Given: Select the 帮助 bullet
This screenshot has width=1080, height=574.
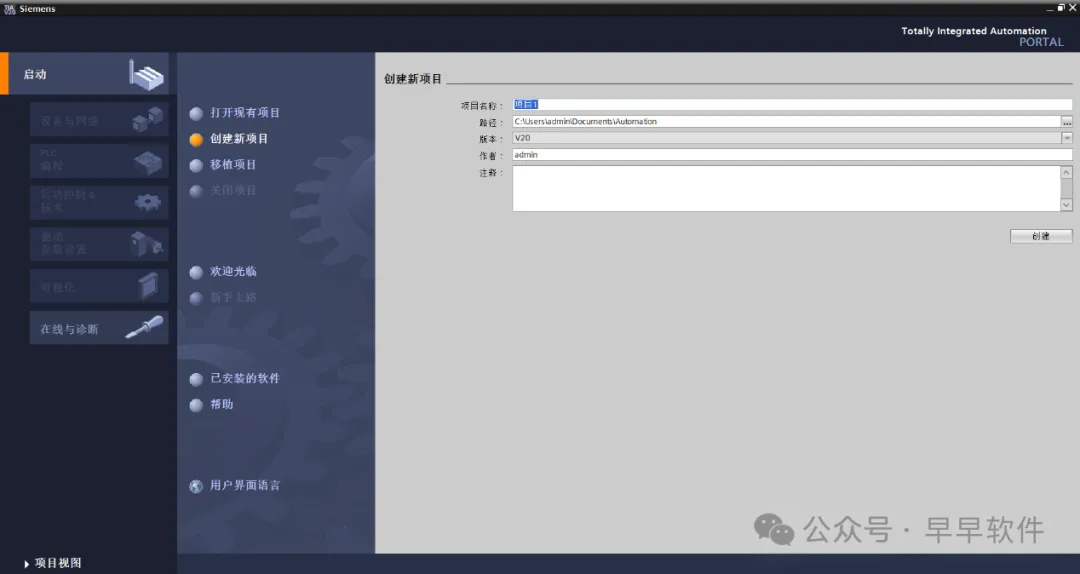Looking at the screenshot, I should 196,405.
